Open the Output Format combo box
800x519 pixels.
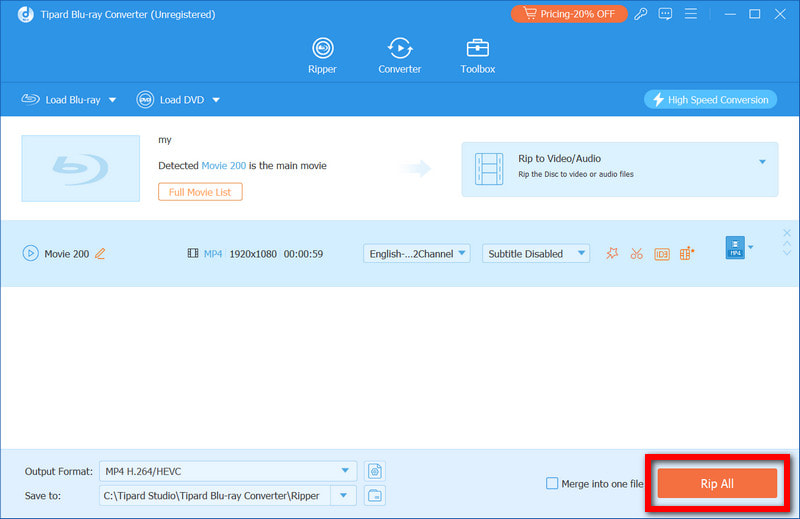tap(228, 471)
